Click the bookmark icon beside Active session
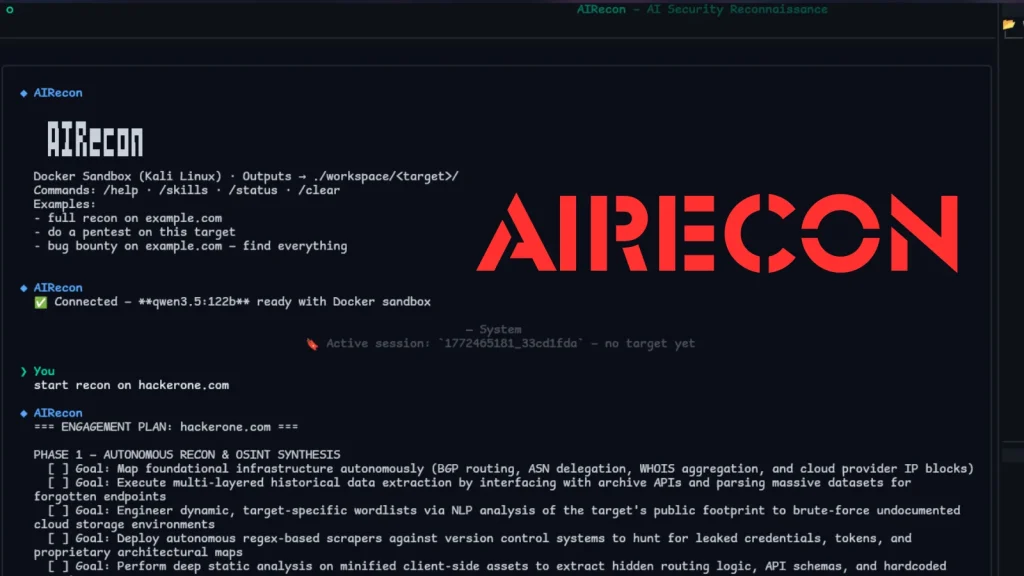1024x576 pixels. 312,344
